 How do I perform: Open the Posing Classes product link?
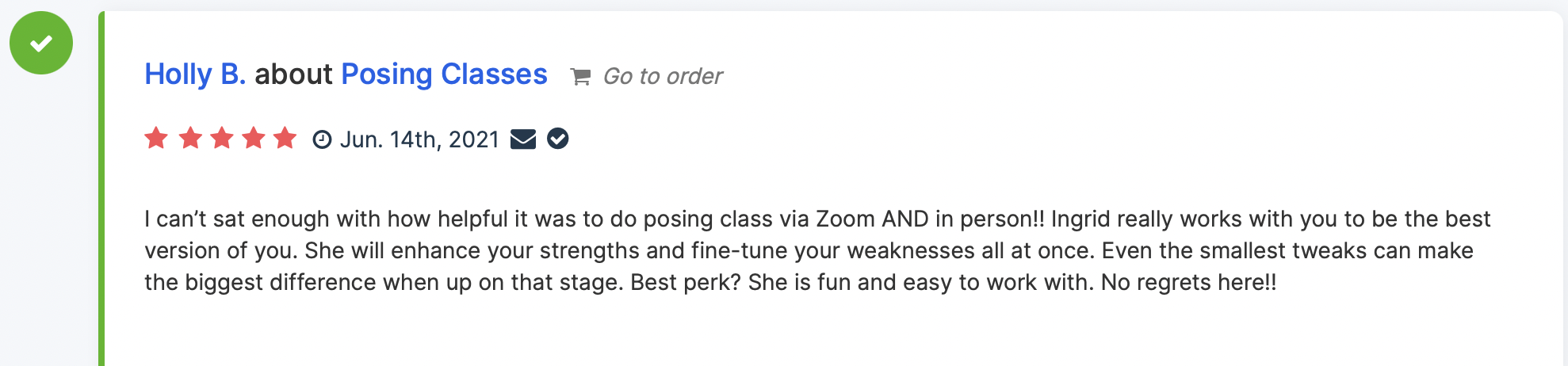click(x=444, y=74)
